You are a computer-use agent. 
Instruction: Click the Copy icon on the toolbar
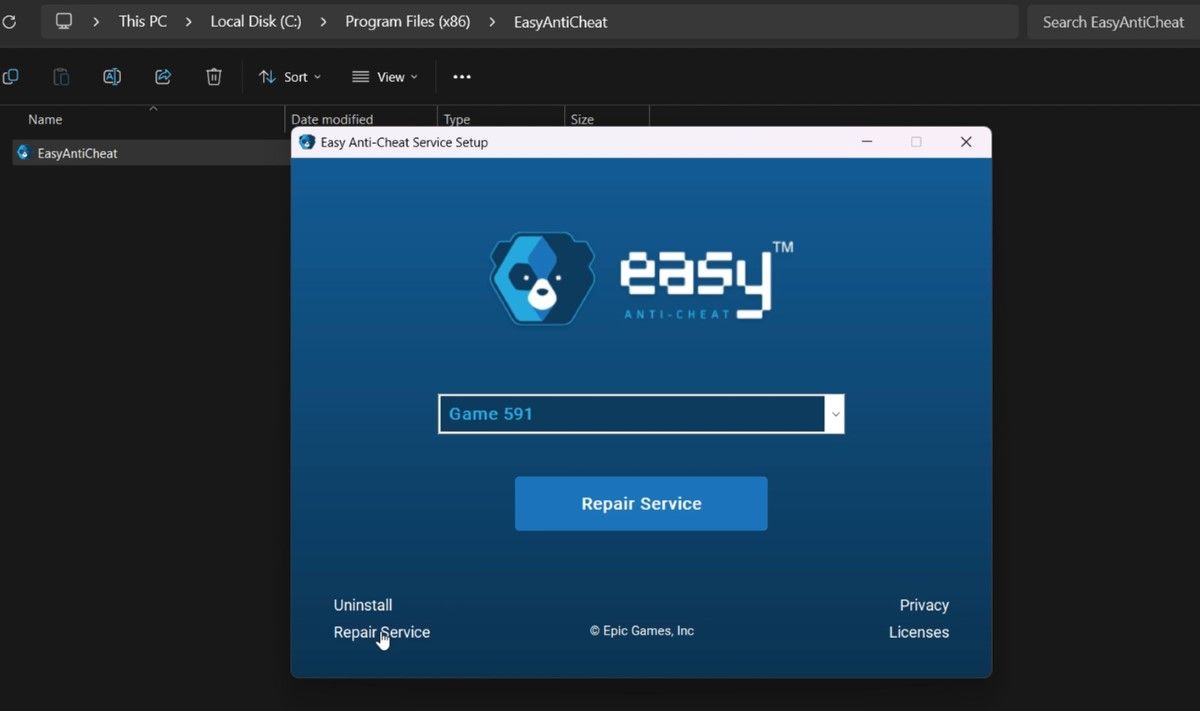point(10,76)
